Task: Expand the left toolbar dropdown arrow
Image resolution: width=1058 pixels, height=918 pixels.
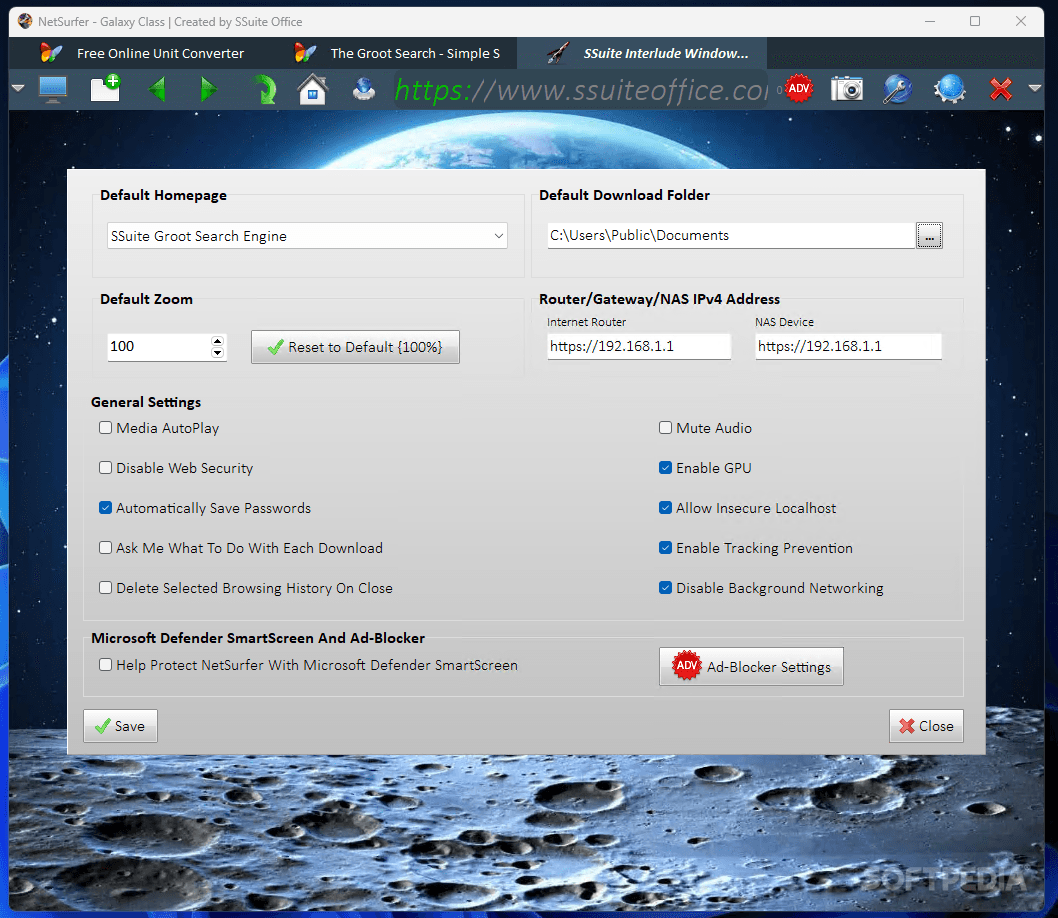Action: [18, 88]
